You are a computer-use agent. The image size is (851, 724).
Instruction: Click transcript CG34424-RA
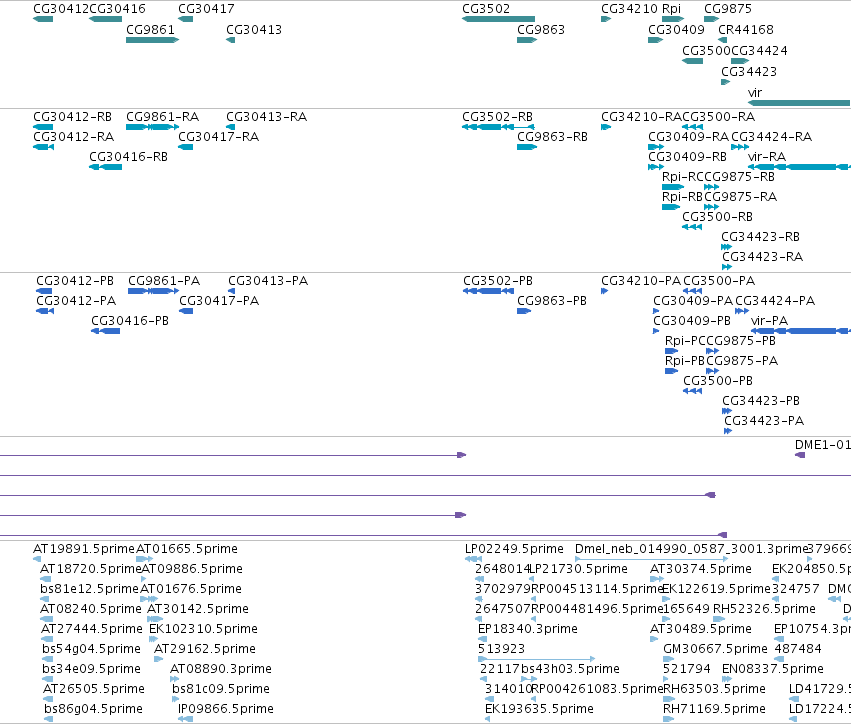point(772,137)
